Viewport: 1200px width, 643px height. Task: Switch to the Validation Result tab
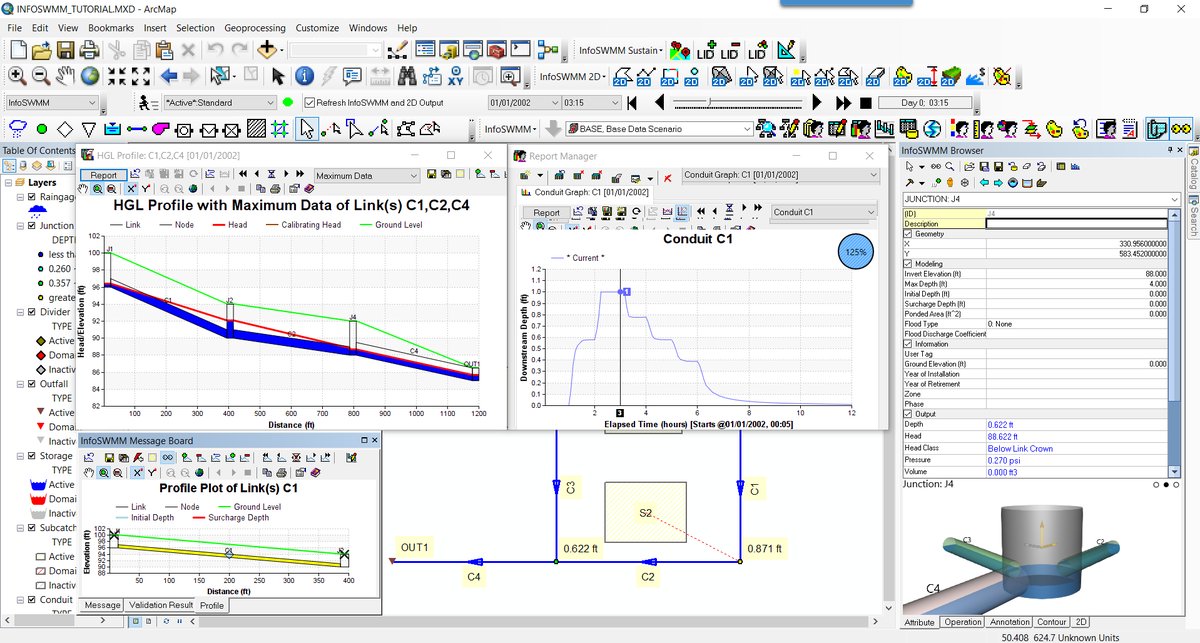(160, 605)
